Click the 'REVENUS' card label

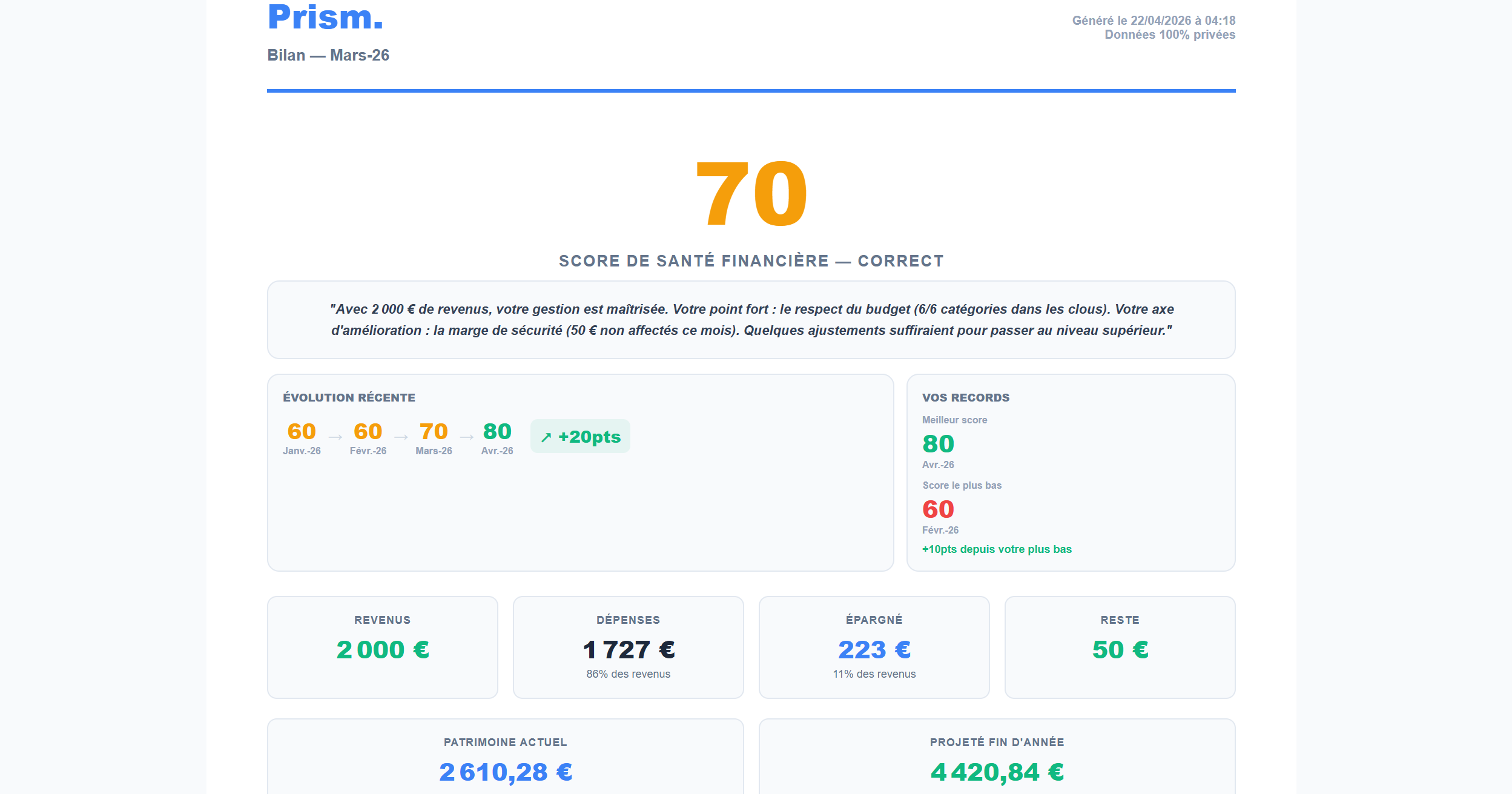383,620
